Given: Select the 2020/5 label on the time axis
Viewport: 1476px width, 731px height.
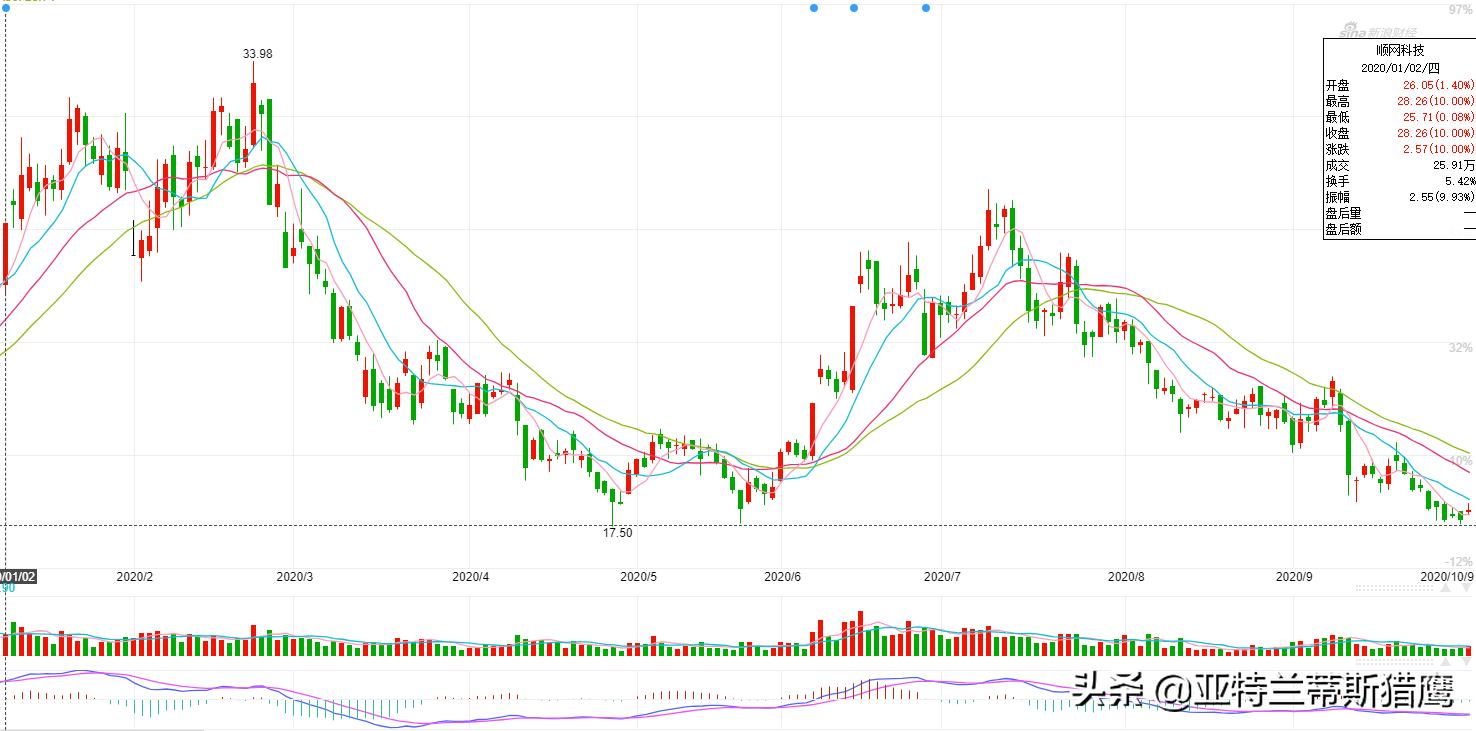Looking at the screenshot, I should [638, 577].
